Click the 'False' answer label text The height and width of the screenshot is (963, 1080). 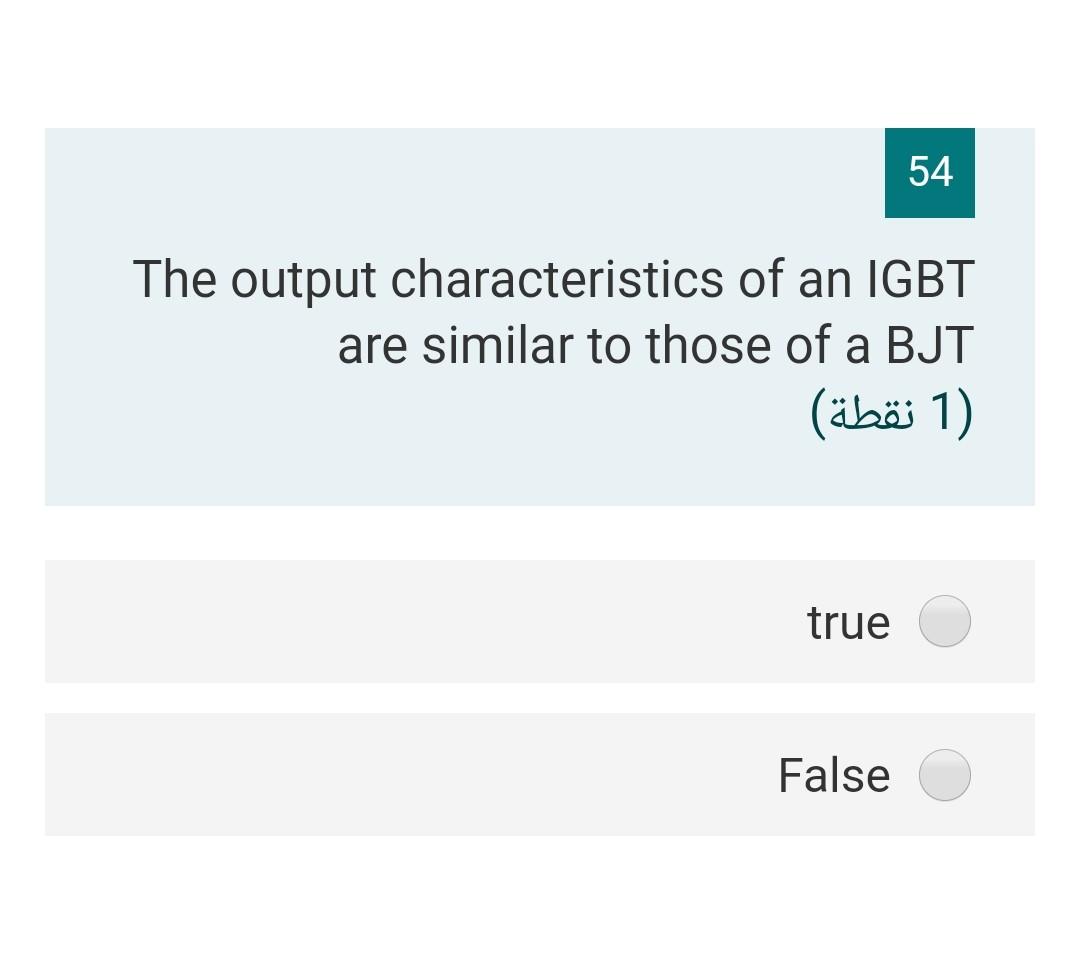(834, 775)
